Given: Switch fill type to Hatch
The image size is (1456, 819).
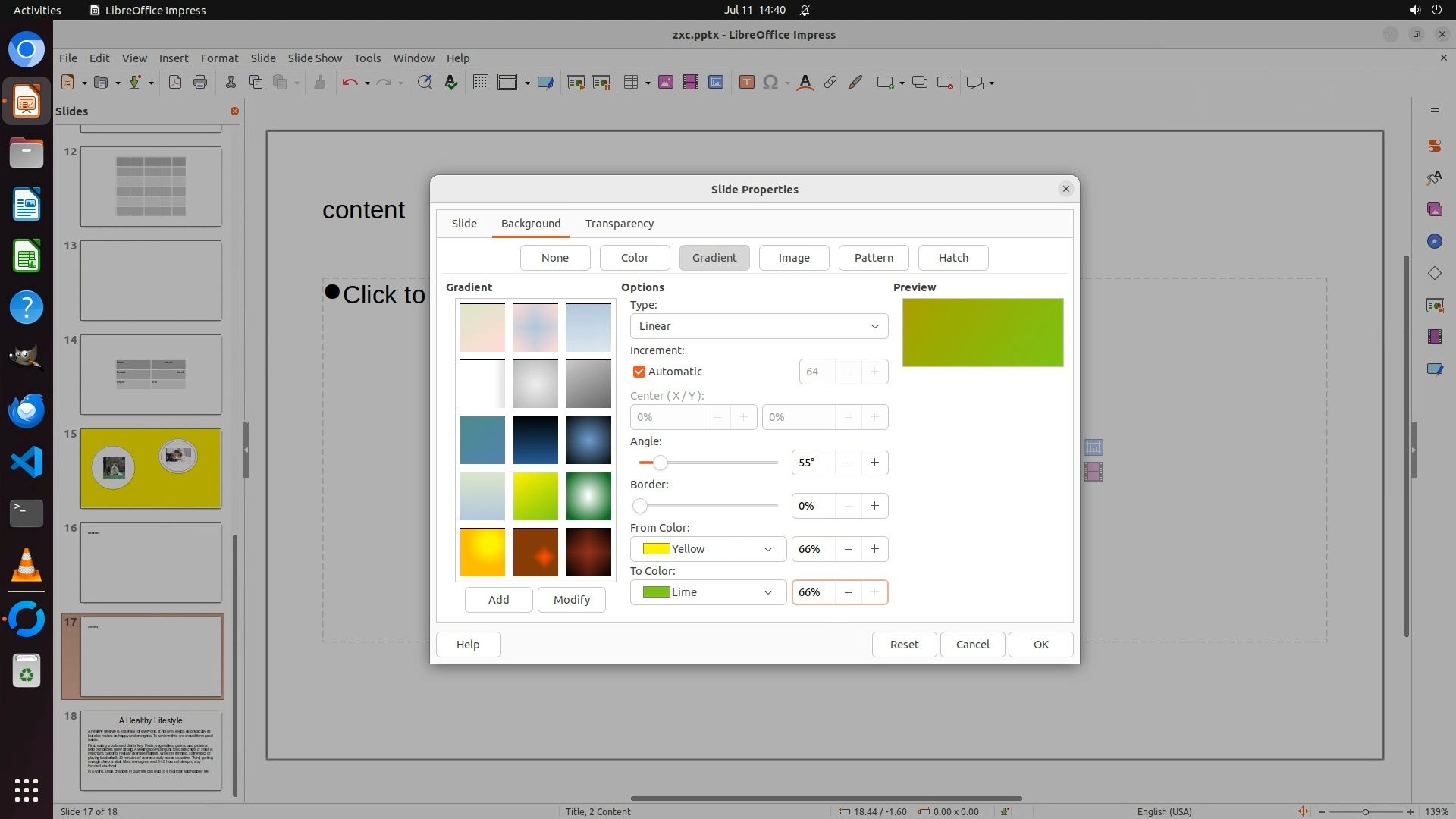Looking at the screenshot, I should (x=952, y=258).
